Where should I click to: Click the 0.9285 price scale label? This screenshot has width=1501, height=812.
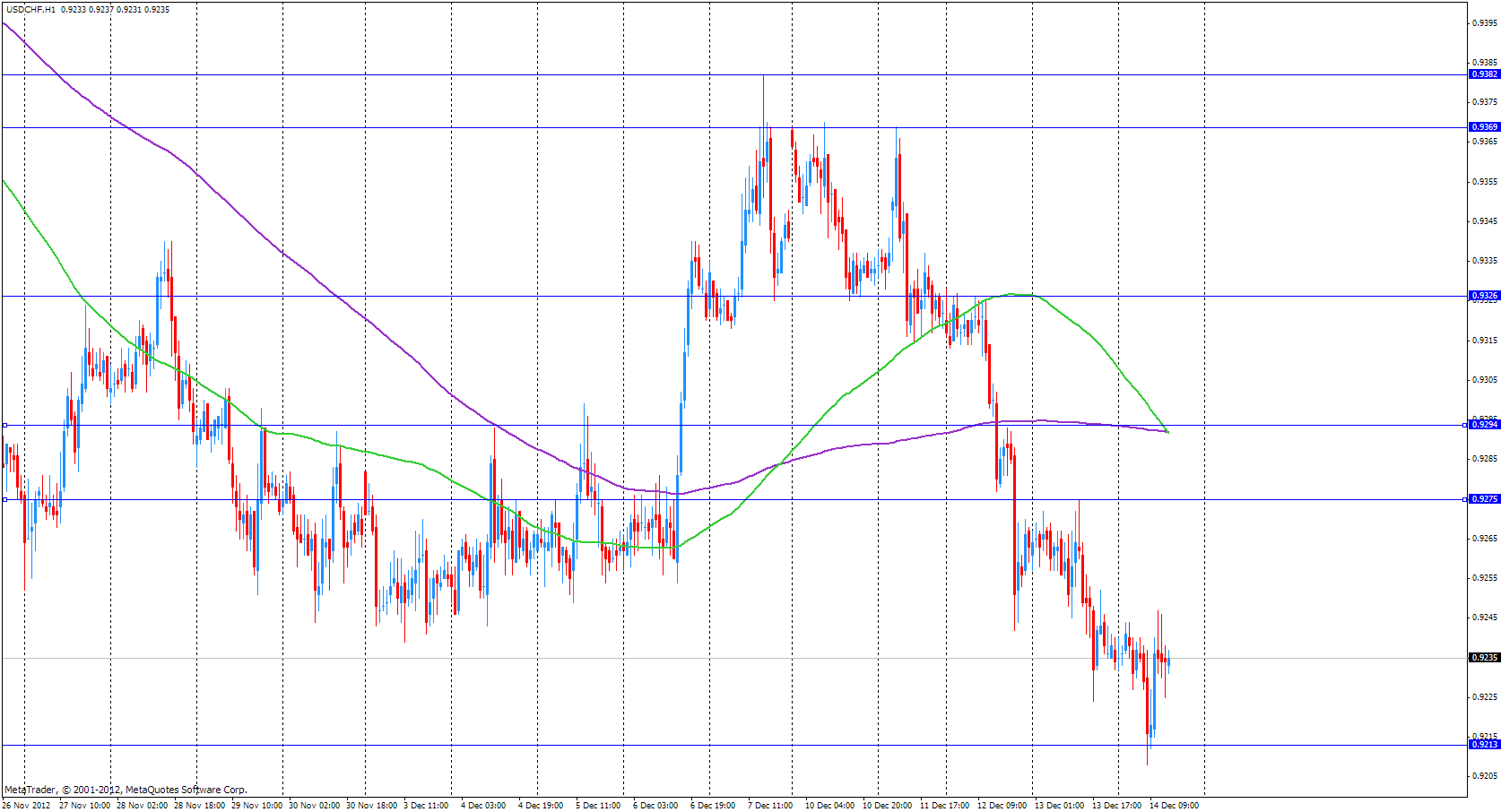[1485, 459]
